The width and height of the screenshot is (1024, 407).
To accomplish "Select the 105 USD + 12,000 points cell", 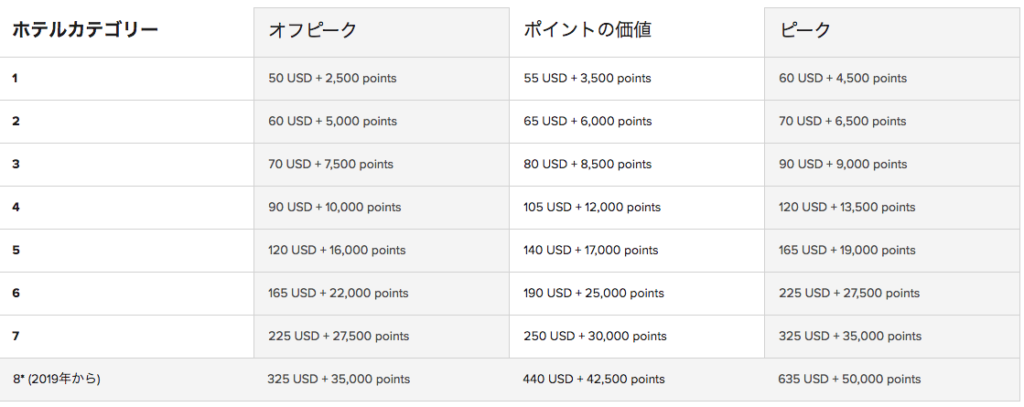I will point(592,208).
